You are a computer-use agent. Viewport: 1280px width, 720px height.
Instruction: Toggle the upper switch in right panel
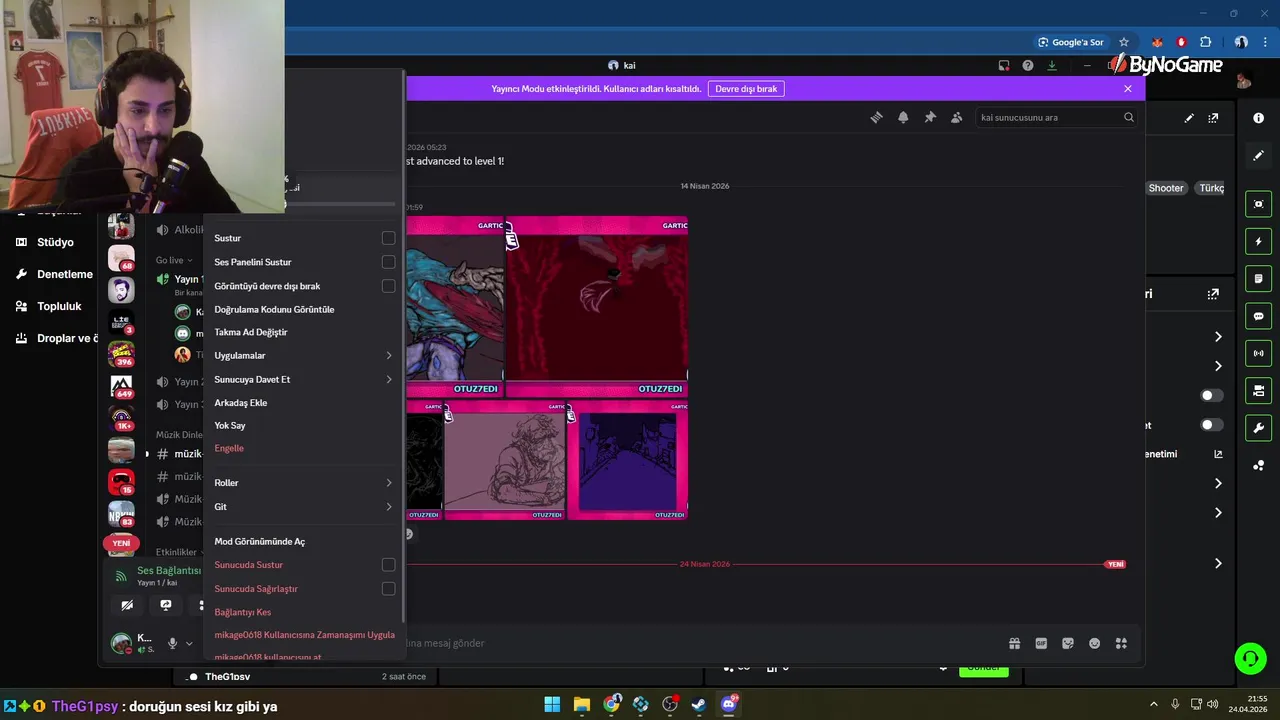(x=1210, y=395)
